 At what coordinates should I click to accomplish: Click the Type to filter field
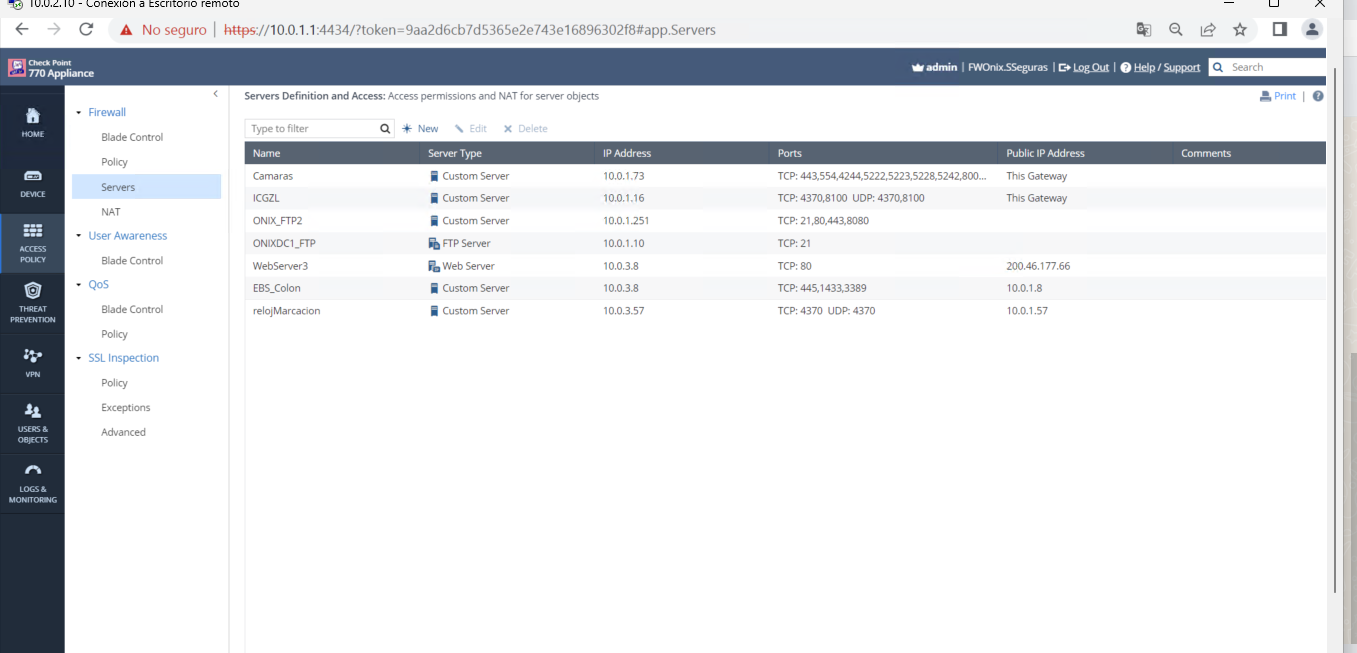click(x=312, y=129)
